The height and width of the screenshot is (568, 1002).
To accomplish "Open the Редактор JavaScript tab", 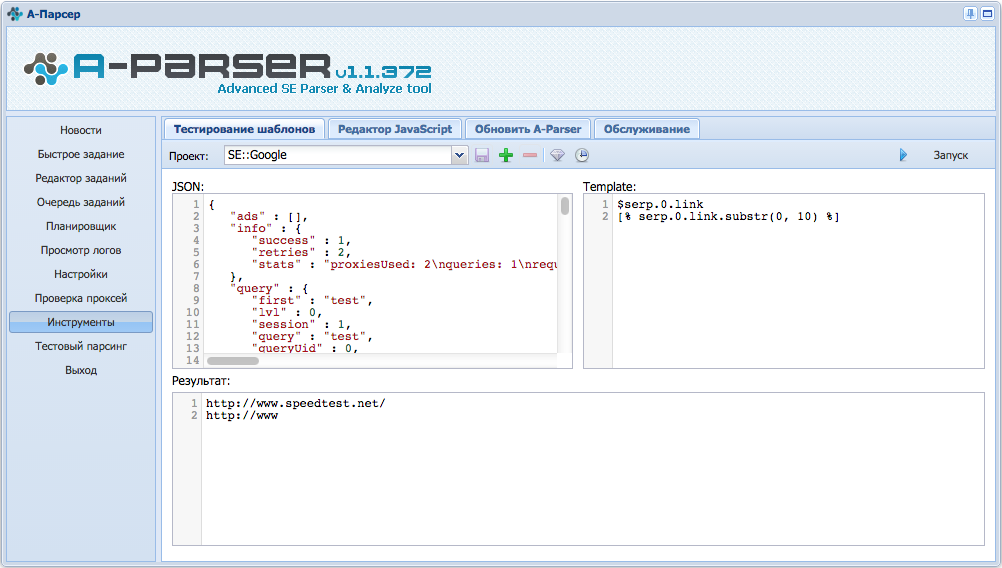I will point(395,129).
